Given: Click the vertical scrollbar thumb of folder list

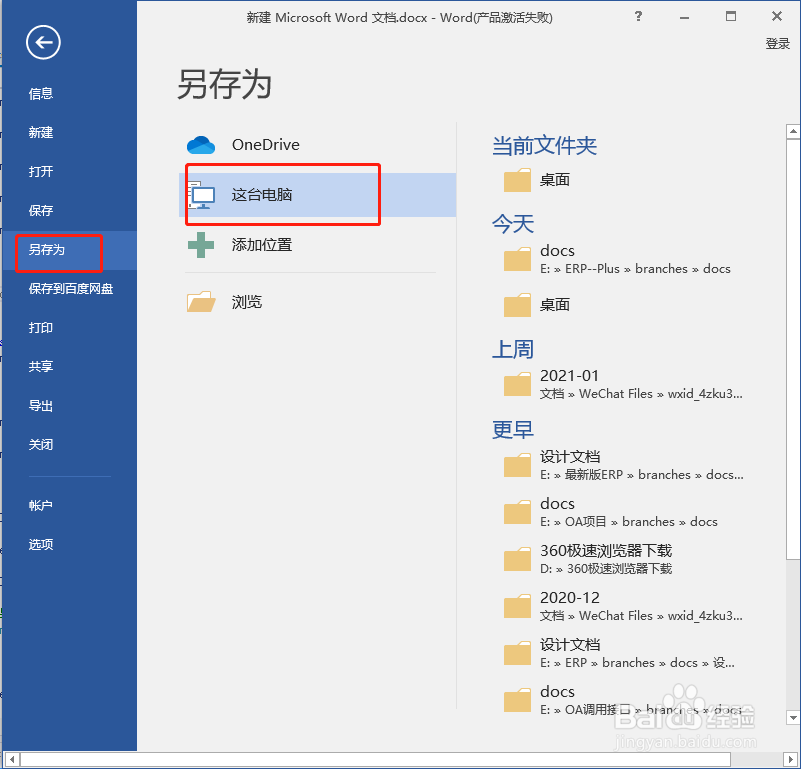Looking at the screenshot, I should coord(793,348).
